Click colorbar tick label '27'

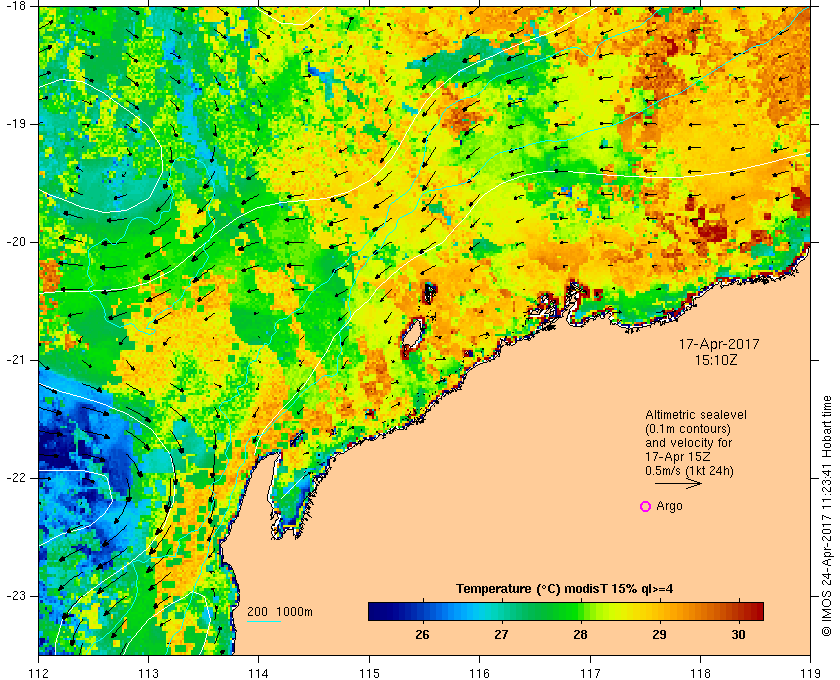click(501, 634)
